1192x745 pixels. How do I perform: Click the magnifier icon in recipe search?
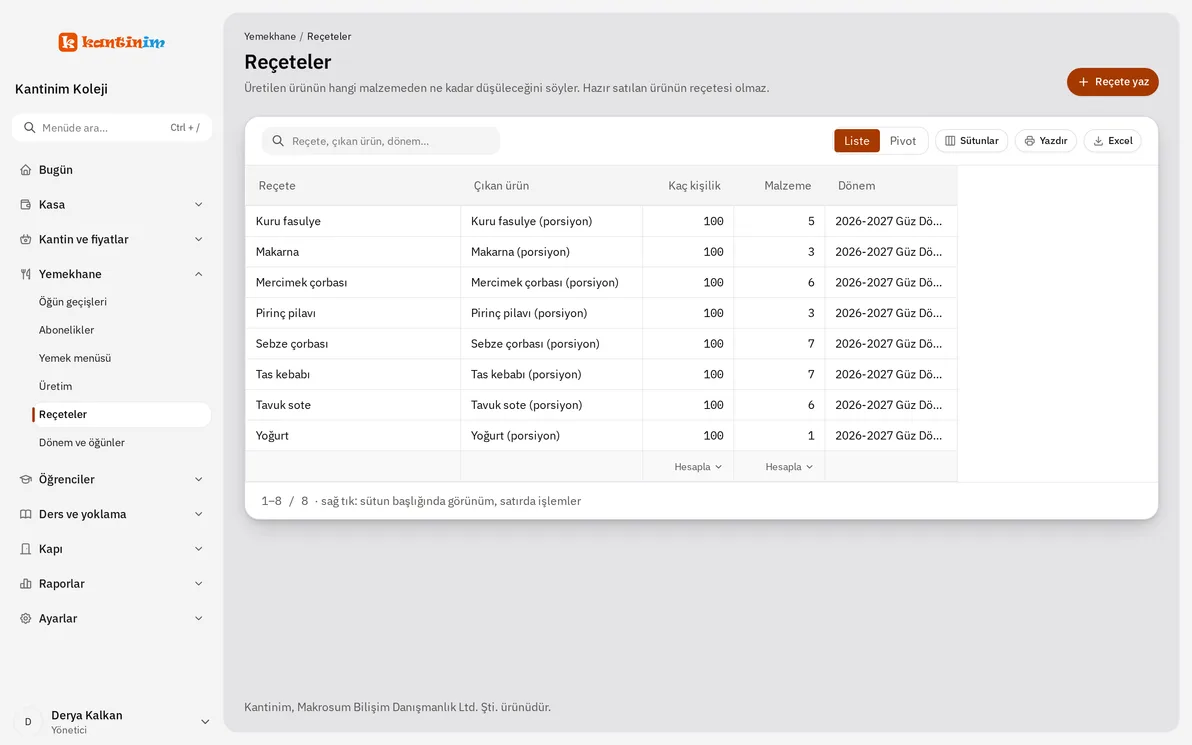[x=278, y=141]
